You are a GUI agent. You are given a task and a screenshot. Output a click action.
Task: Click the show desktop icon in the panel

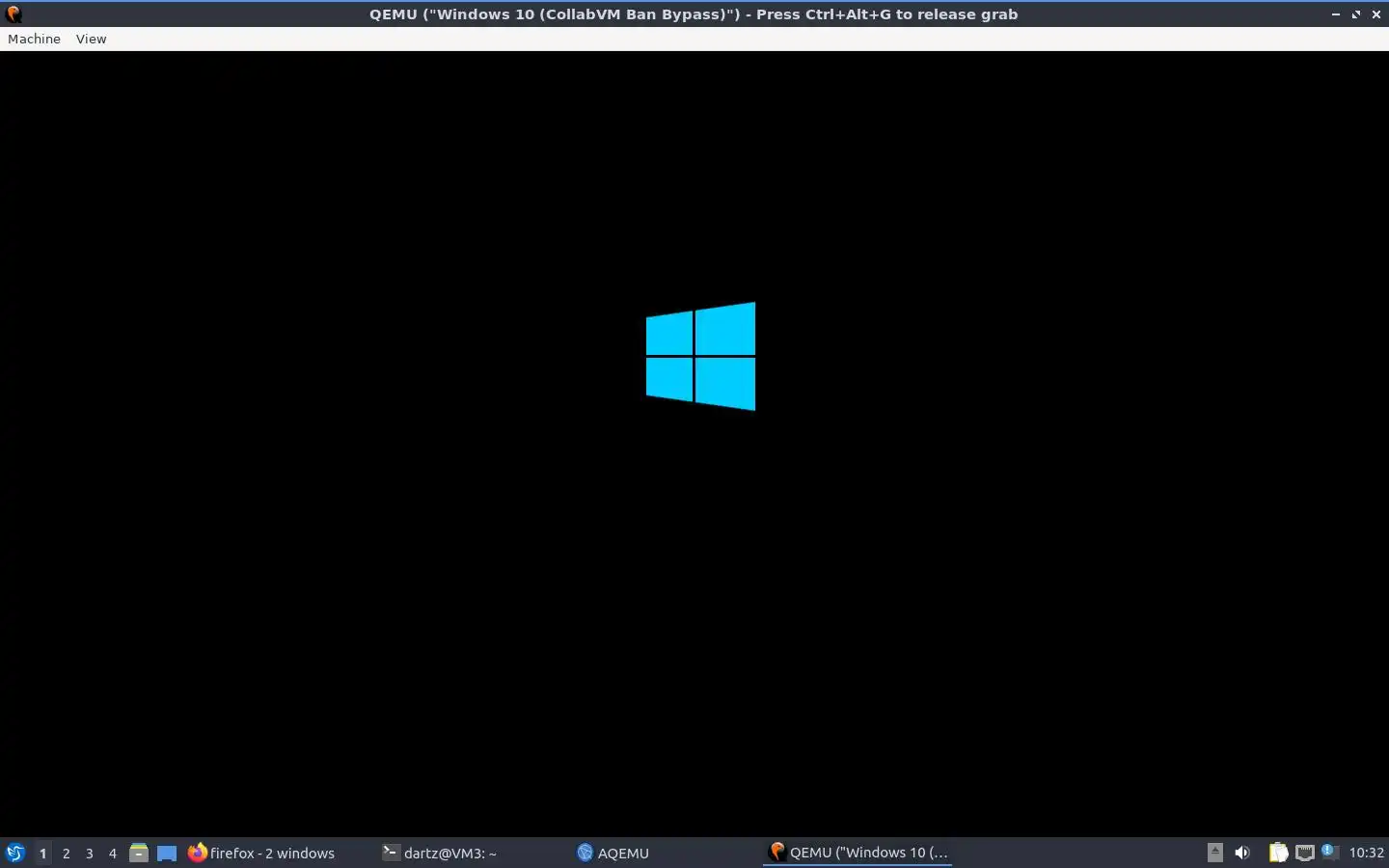pyautogui.click(x=167, y=853)
